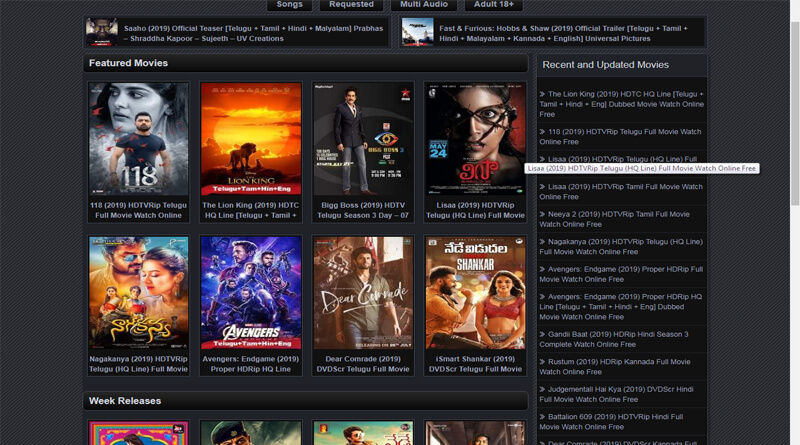This screenshot has width=800, height=445.
Task: Select the iSmart Shankar poster
Action: [x=474, y=293]
